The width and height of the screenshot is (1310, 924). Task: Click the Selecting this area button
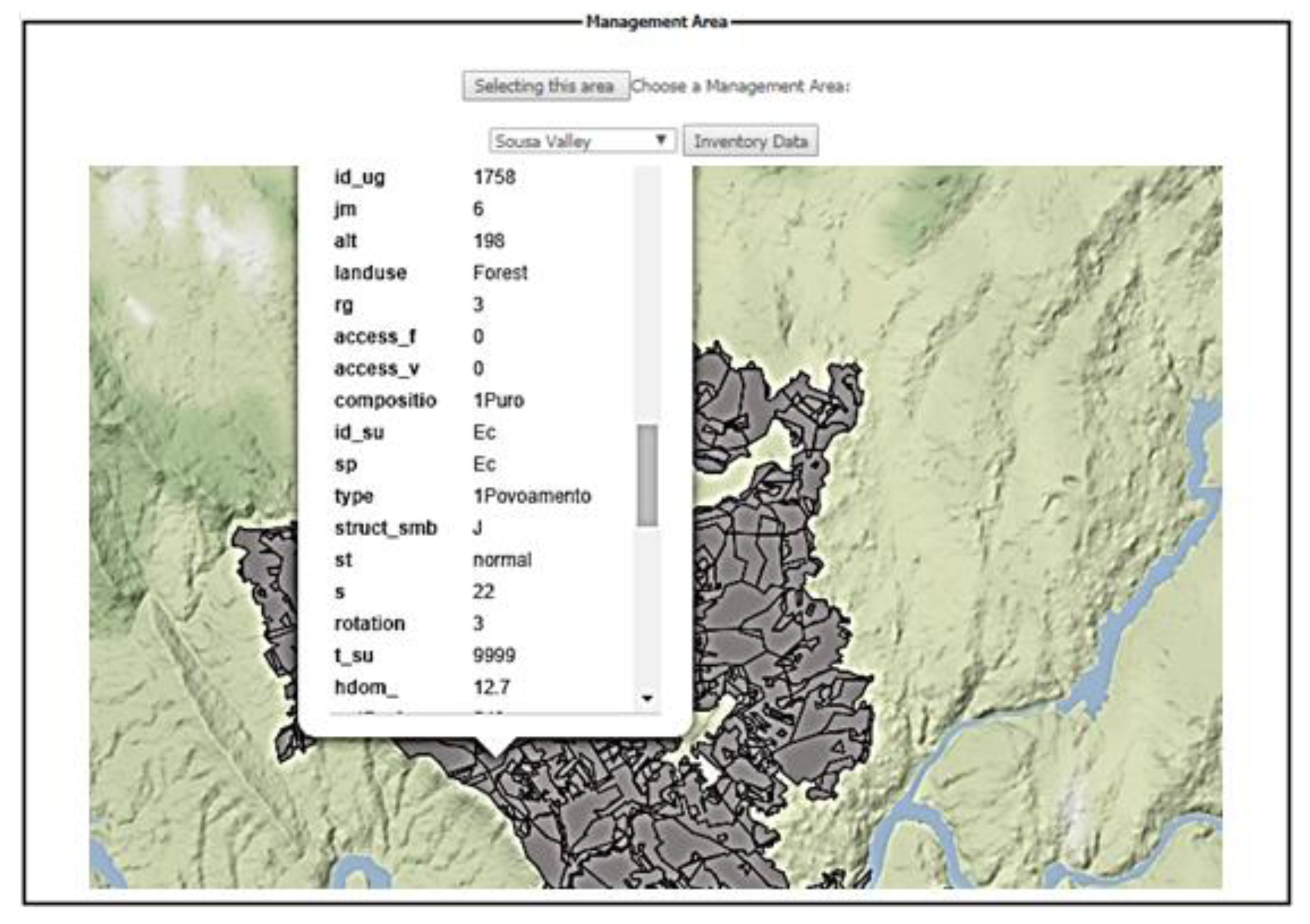coord(546,86)
